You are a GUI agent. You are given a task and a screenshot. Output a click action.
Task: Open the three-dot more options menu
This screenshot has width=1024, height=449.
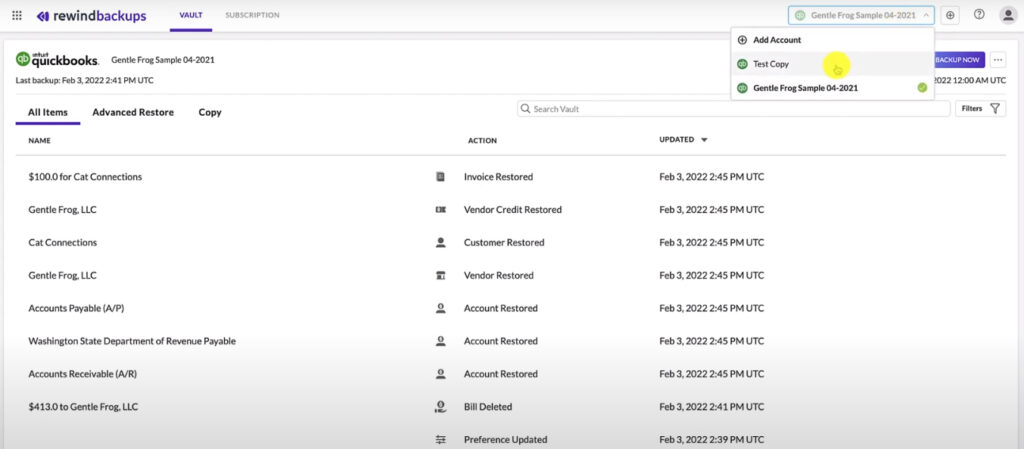[998, 60]
